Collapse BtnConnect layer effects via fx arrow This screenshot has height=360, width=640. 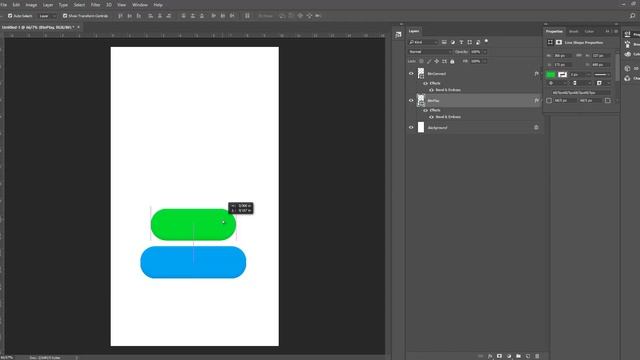541,73
